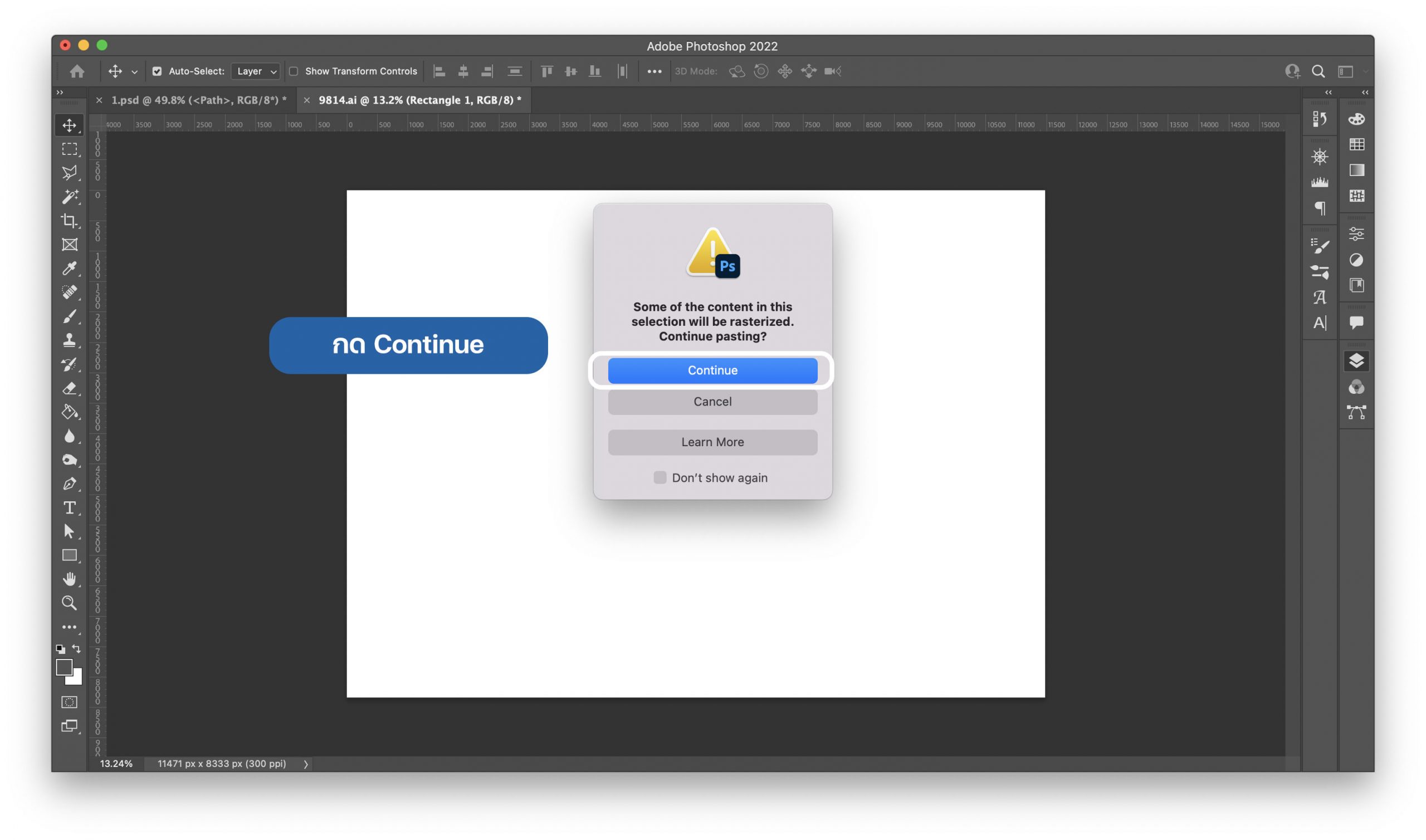Image resolution: width=1426 pixels, height=840 pixels.
Task: Select the Zoom tool in toolbar
Action: (x=69, y=603)
